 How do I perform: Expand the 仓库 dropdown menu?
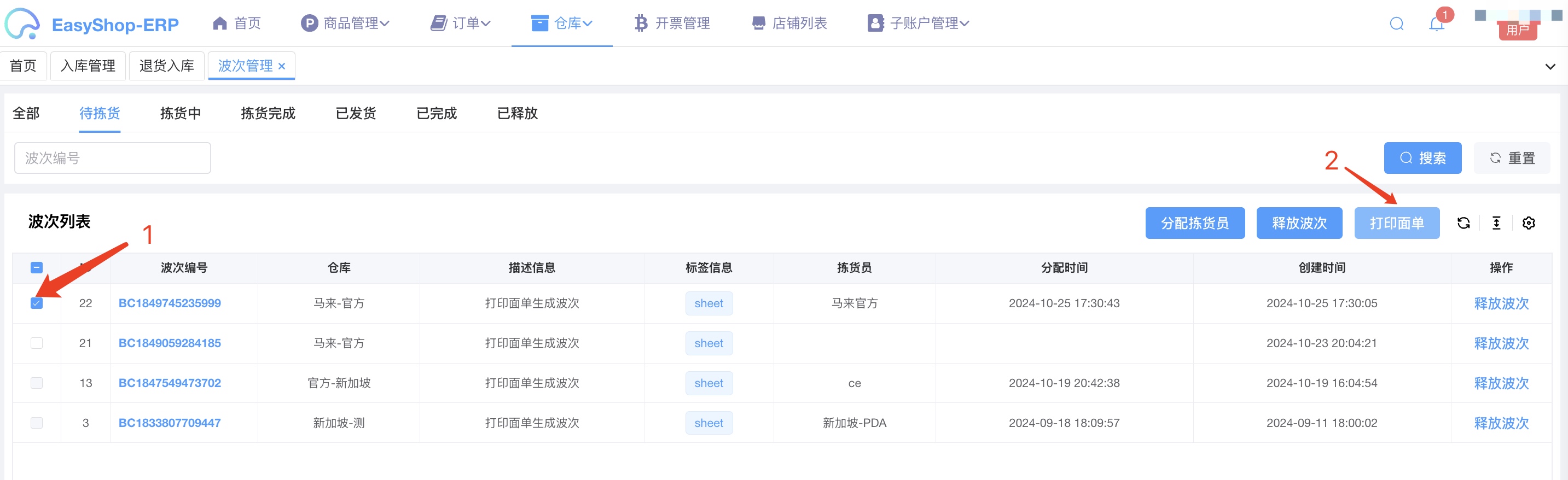coord(588,24)
